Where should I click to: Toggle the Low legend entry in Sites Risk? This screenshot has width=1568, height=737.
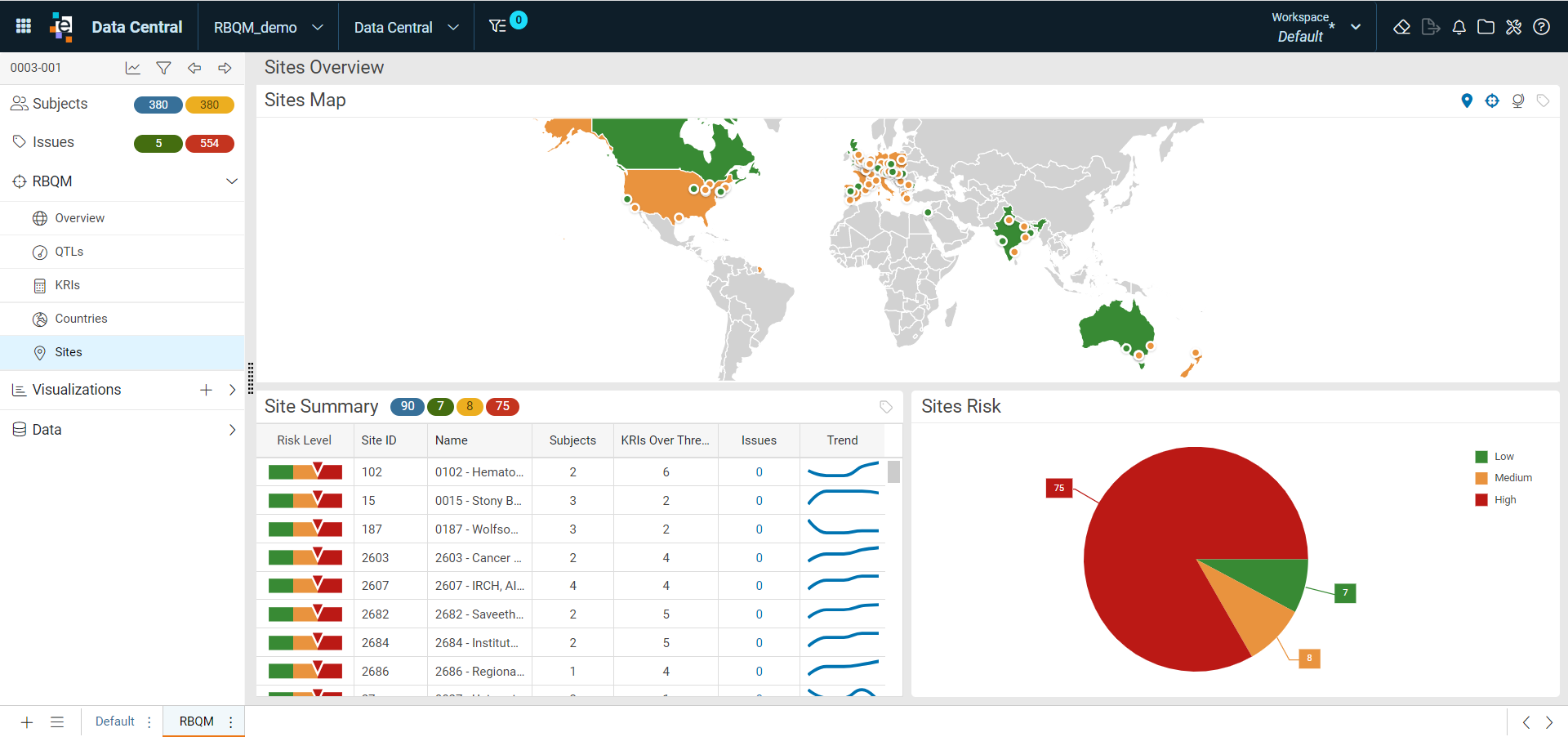pos(1494,457)
